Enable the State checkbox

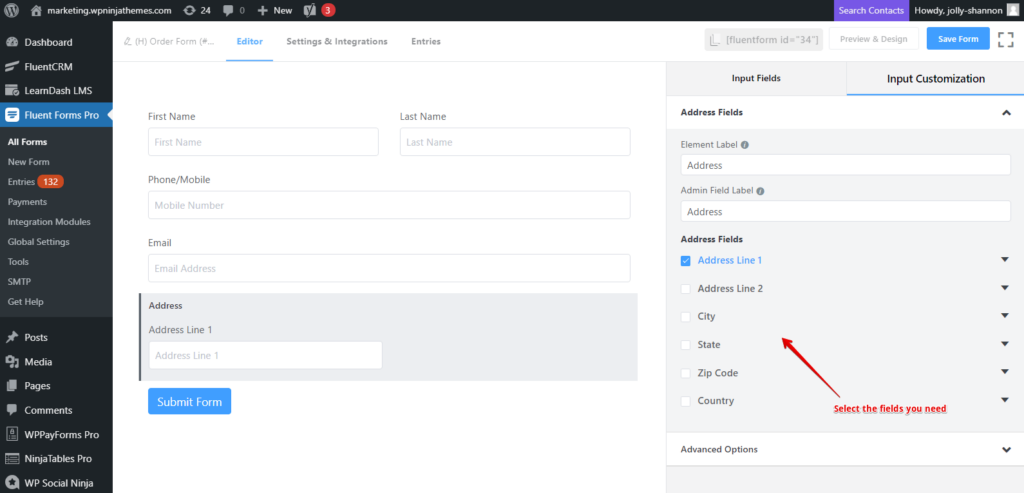coord(686,345)
